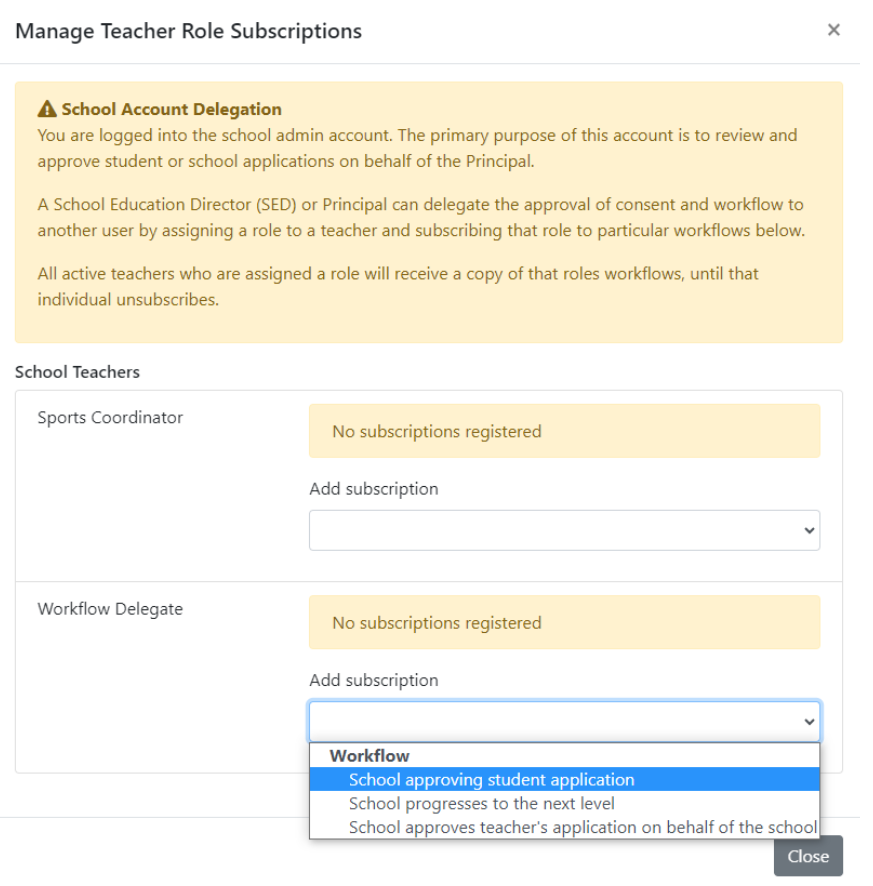Click 'Manage Teacher Role Subscriptions' title

coord(189,31)
